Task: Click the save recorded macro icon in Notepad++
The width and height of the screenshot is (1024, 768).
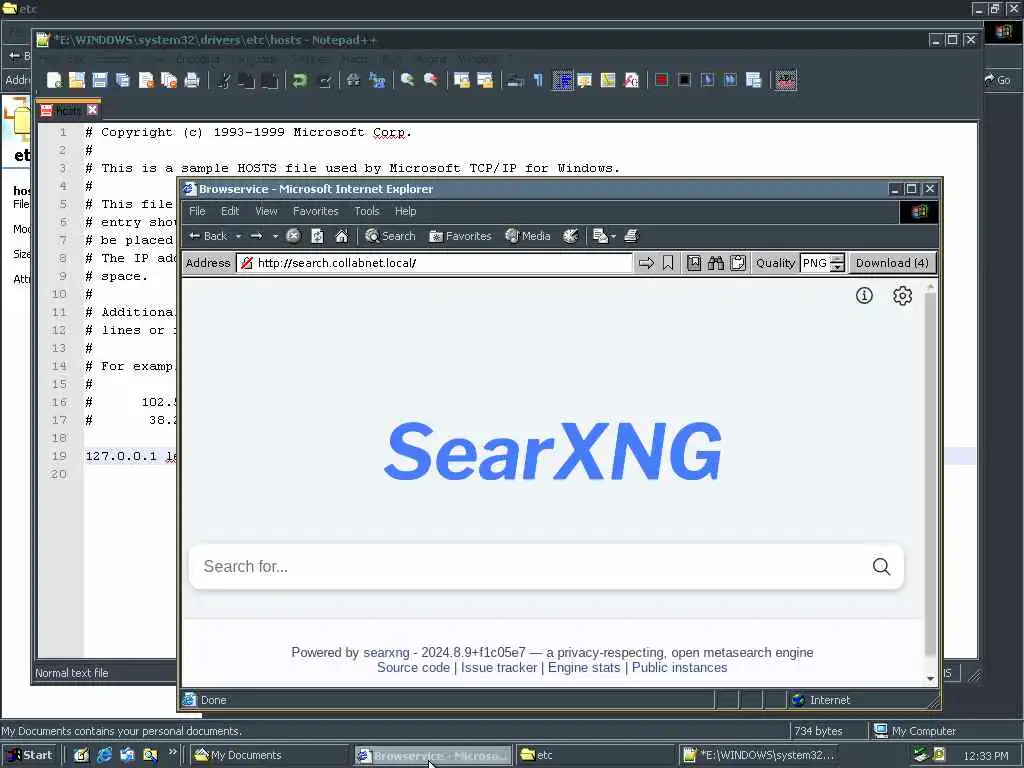Action: point(754,80)
